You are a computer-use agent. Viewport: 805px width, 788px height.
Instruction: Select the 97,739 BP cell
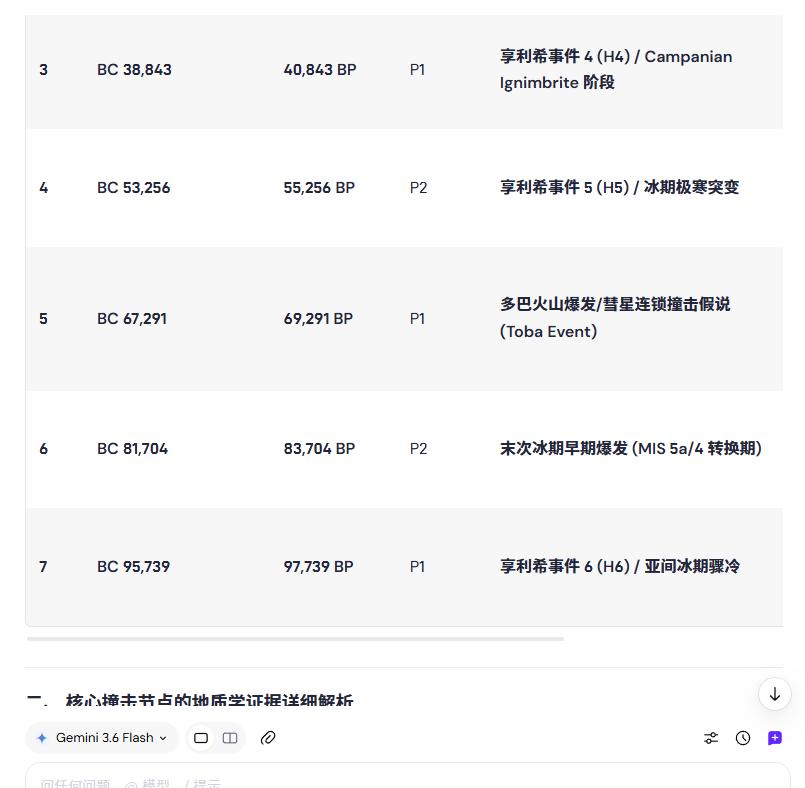click(x=318, y=567)
